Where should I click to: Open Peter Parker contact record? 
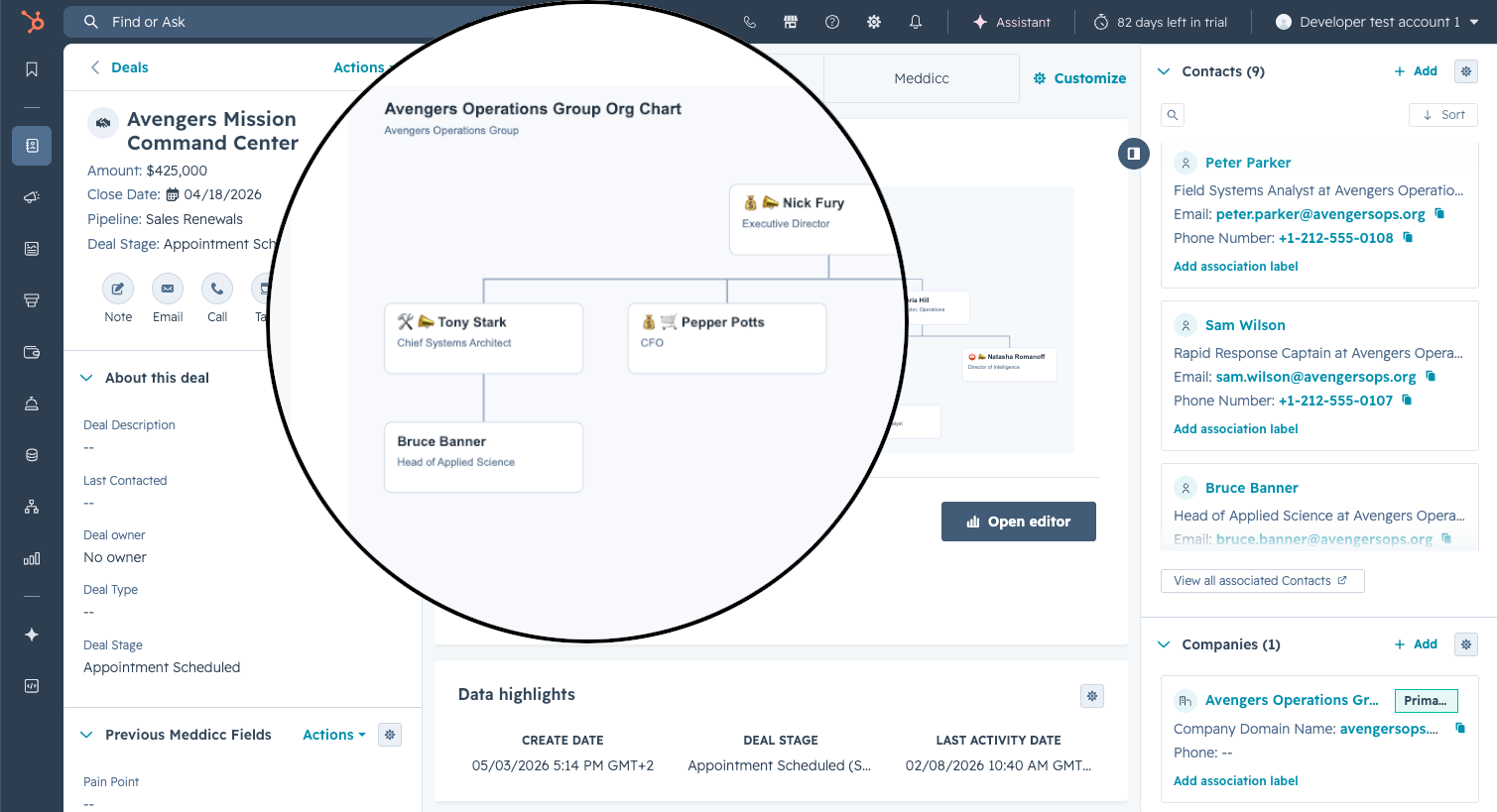tap(1248, 163)
